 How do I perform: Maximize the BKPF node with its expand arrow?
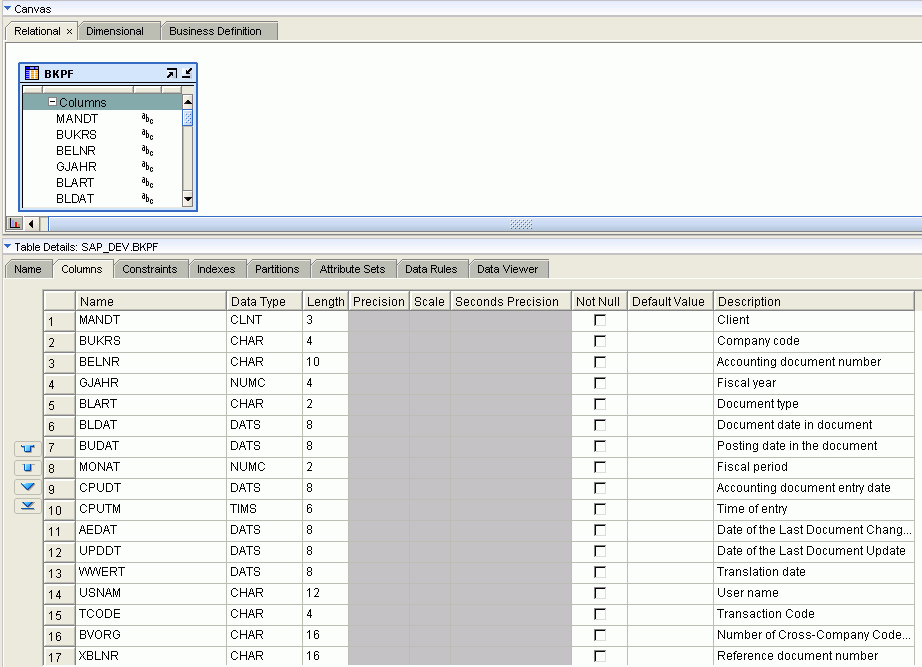point(172,72)
